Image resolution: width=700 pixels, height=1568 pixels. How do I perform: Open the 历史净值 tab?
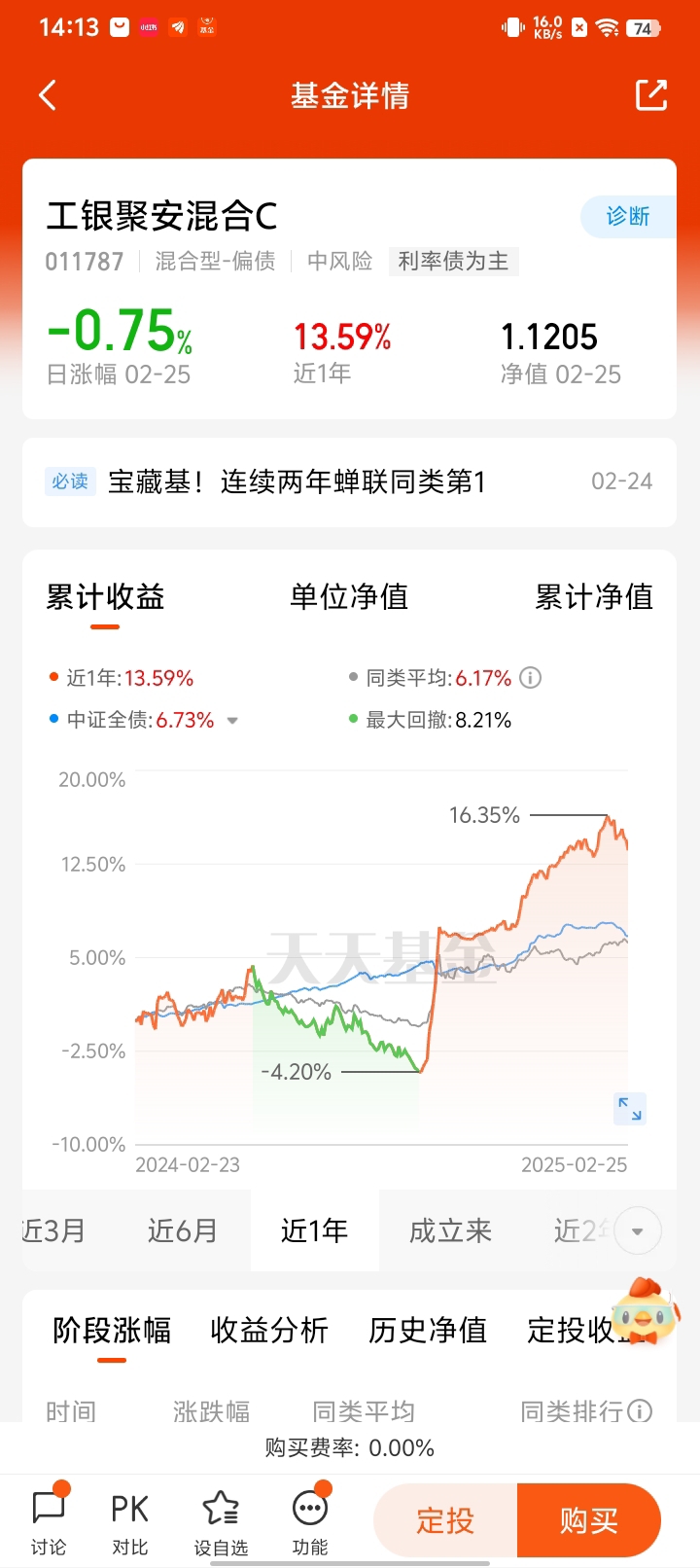tap(428, 1331)
